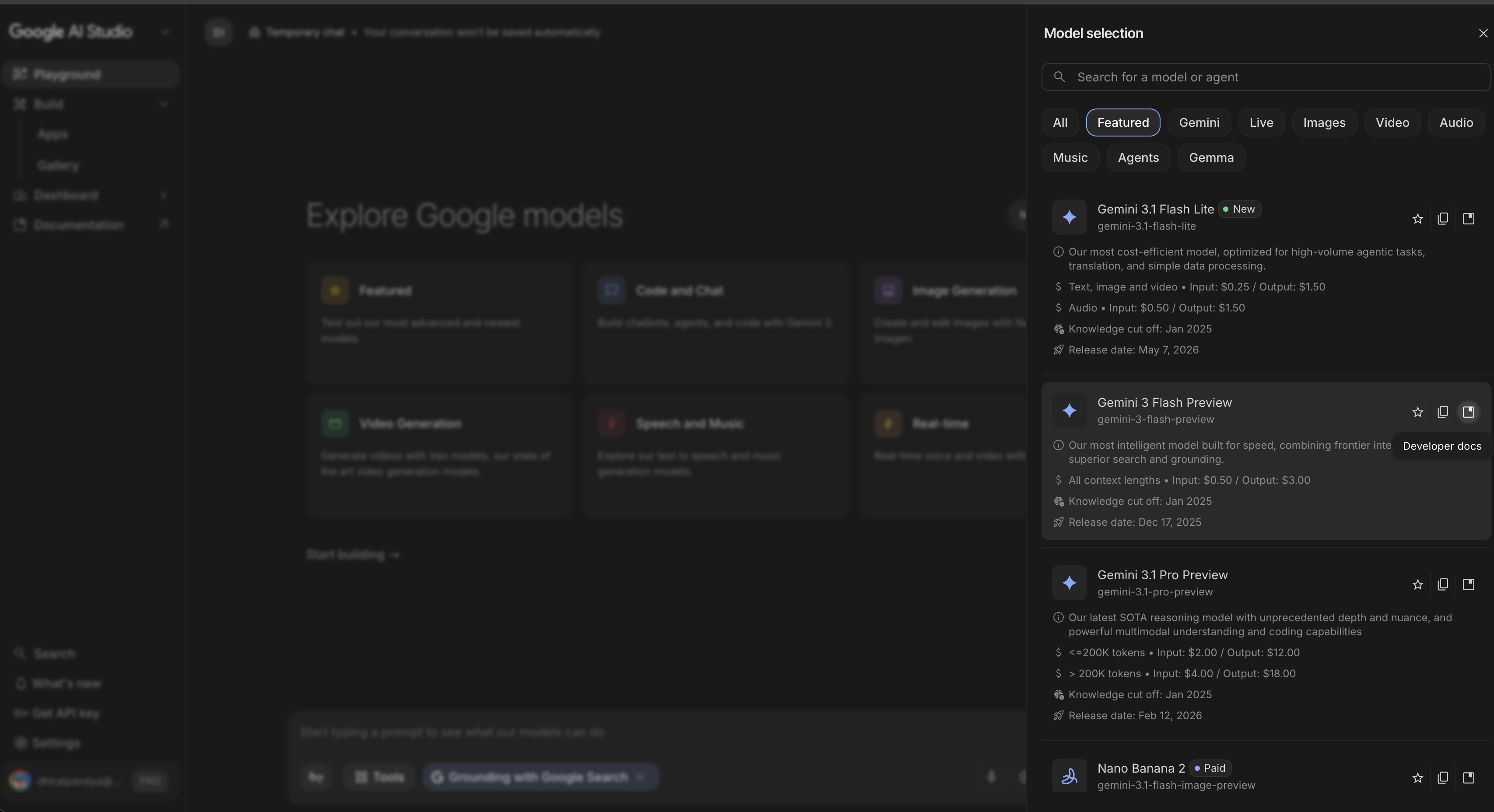Choose the Video filter chip
Viewport: 1494px width, 812px height.
pos(1392,122)
